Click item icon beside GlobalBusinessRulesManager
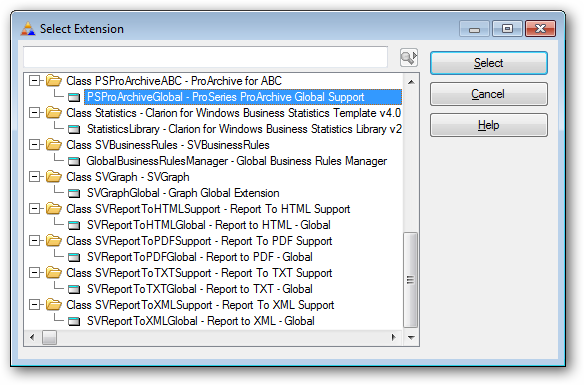This screenshot has width=584, height=385. (74, 162)
